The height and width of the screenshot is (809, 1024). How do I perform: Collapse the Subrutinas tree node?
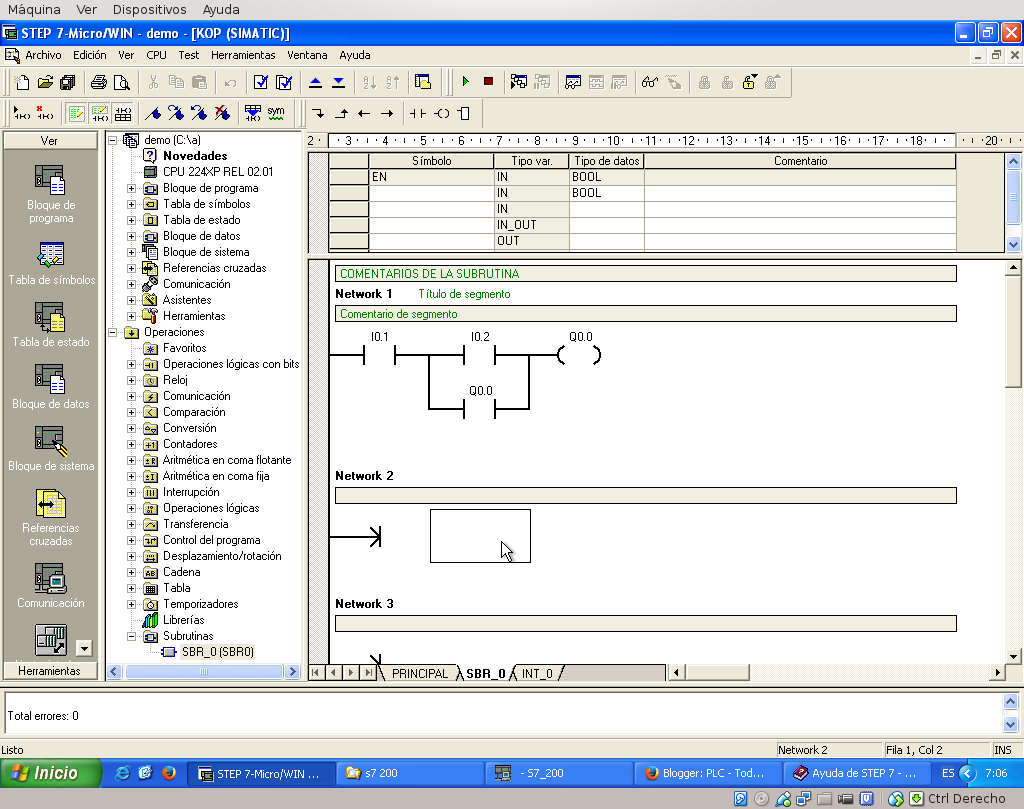[132, 636]
